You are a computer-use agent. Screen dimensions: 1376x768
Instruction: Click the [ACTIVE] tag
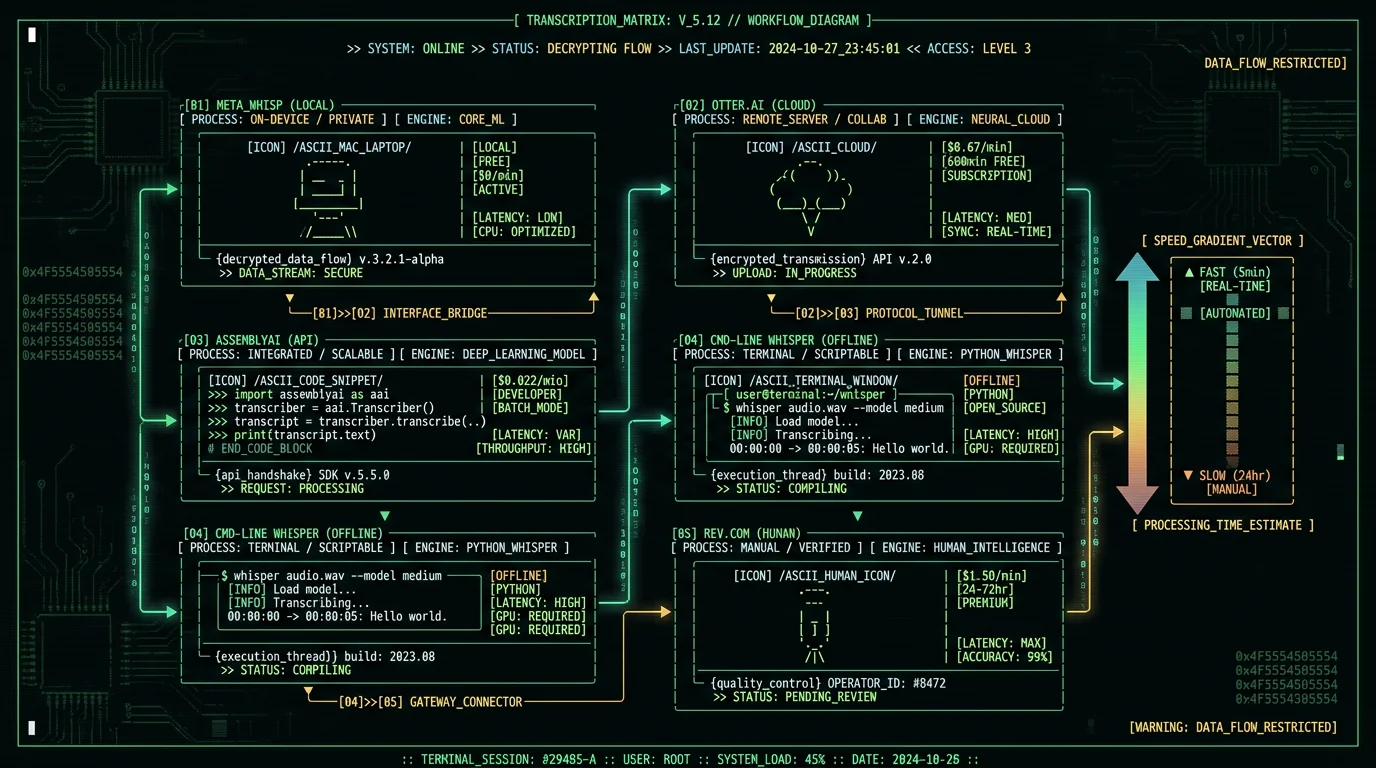(498, 189)
